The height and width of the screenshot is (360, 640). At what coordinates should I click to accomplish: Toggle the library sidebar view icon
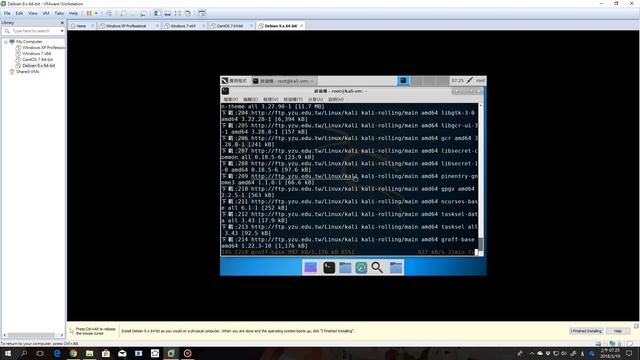pyautogui.click(x=157, y=13)
